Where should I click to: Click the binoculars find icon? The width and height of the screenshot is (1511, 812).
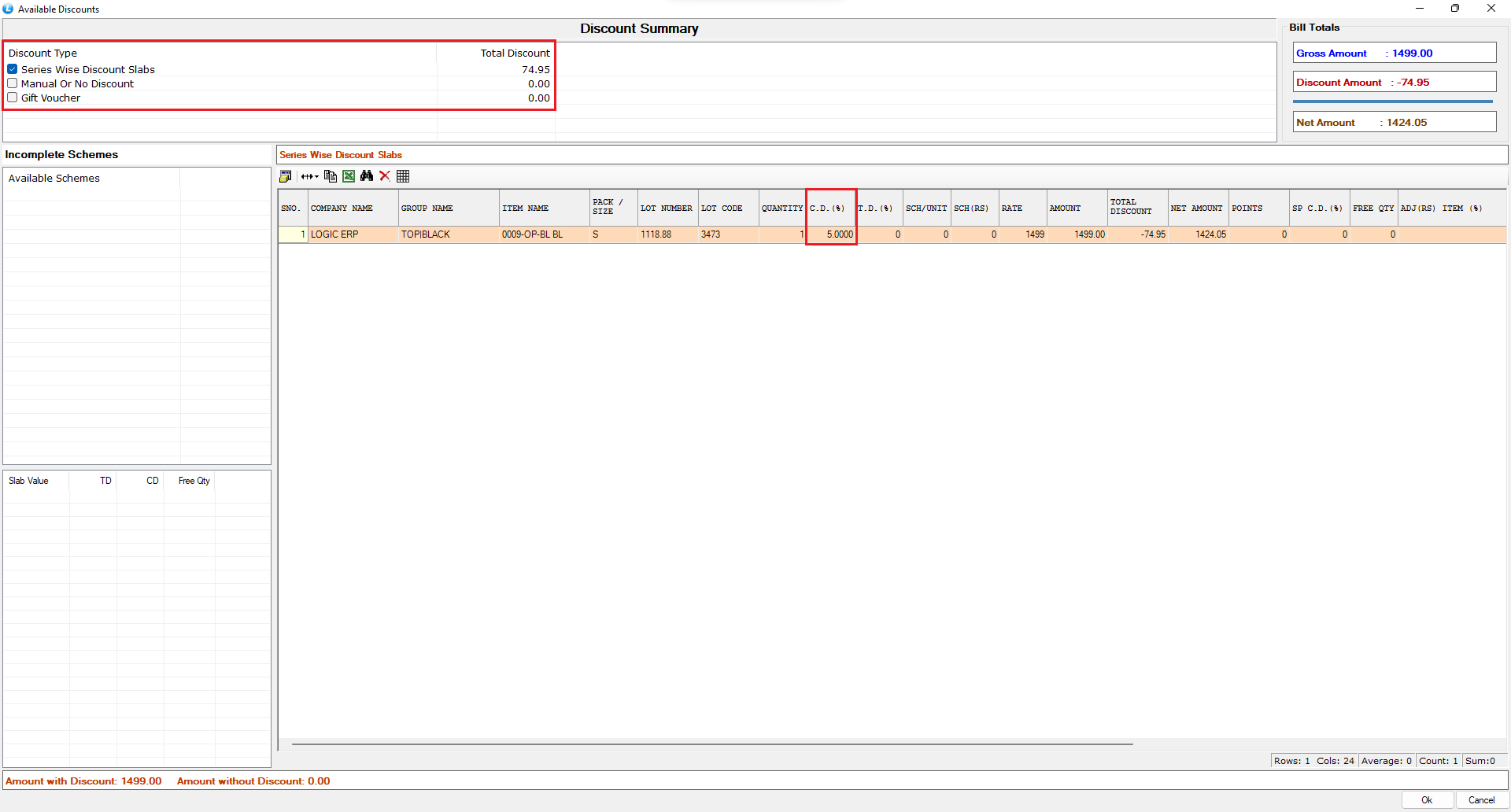point(367,176)
